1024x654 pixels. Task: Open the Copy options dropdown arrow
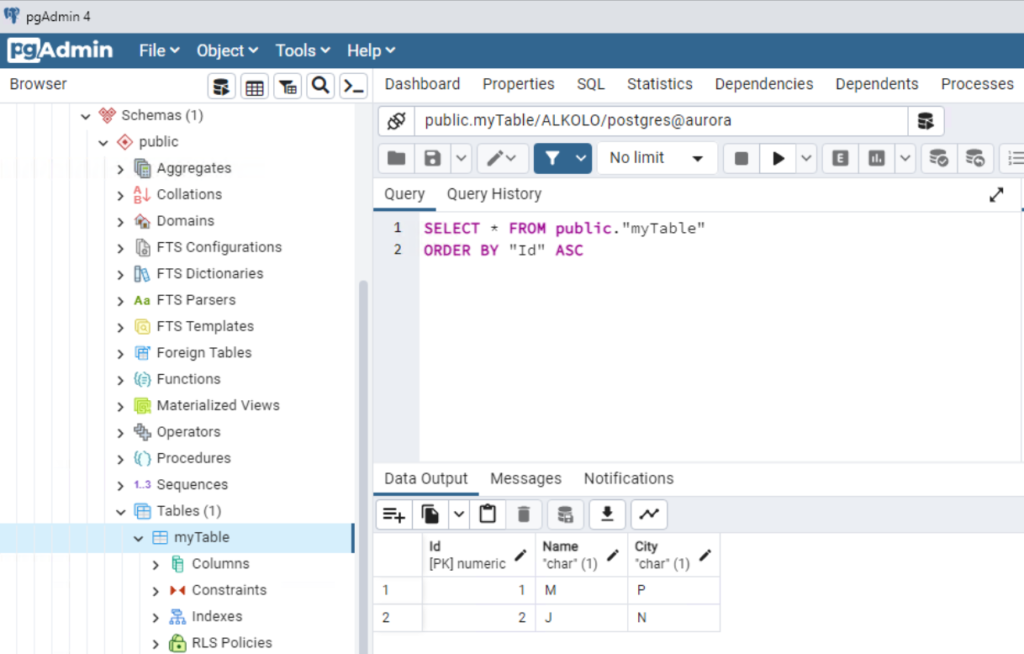(x=459, y=515)
